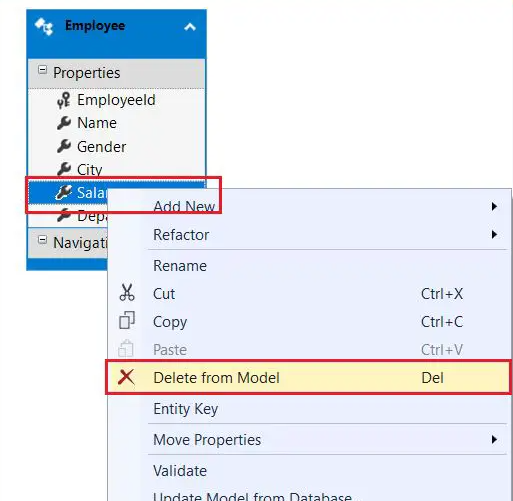This screenshot has height=501, width=513.
Task: Select the EmployeeId property
Action: point(116,100)
